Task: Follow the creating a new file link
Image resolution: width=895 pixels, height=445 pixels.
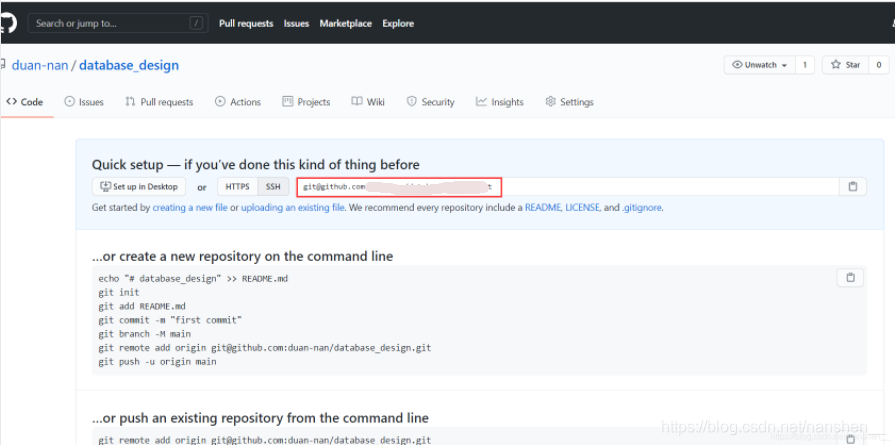Action: point(190,208)
